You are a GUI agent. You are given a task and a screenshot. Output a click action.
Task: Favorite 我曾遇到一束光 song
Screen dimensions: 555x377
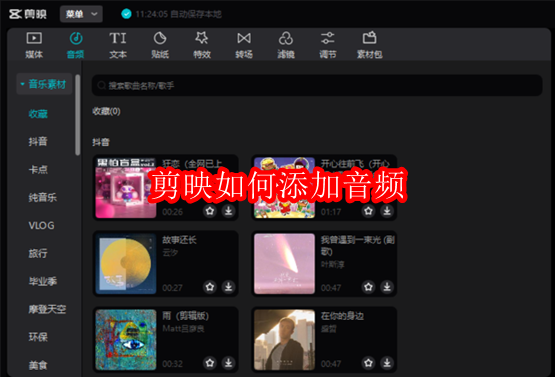pos(368,287)
